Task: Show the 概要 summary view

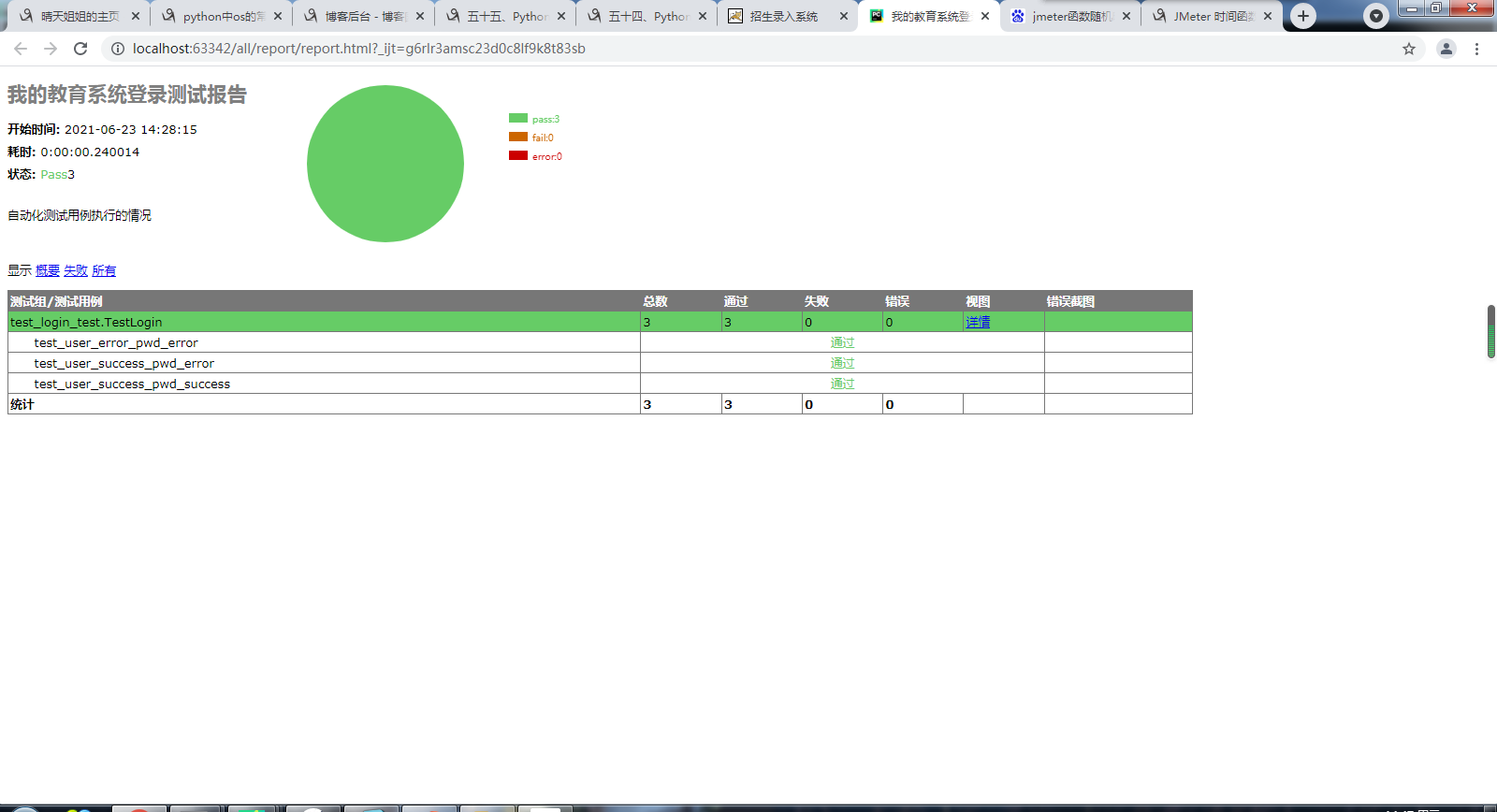Action: pos(48,270)
